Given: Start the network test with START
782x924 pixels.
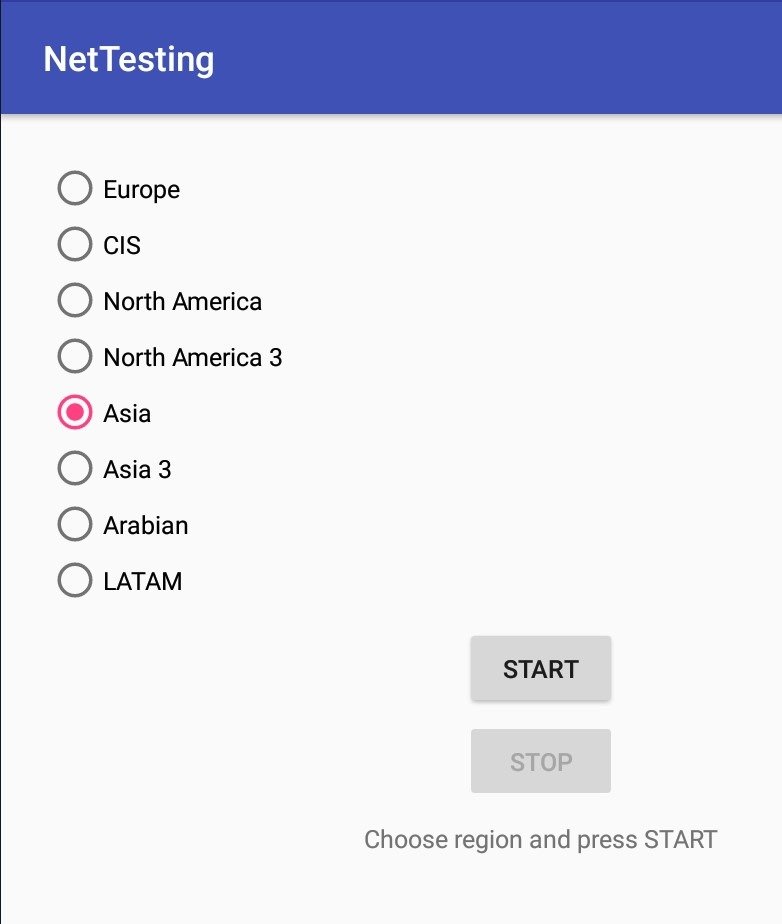Looking at the screenshot, I should point(540,669).
